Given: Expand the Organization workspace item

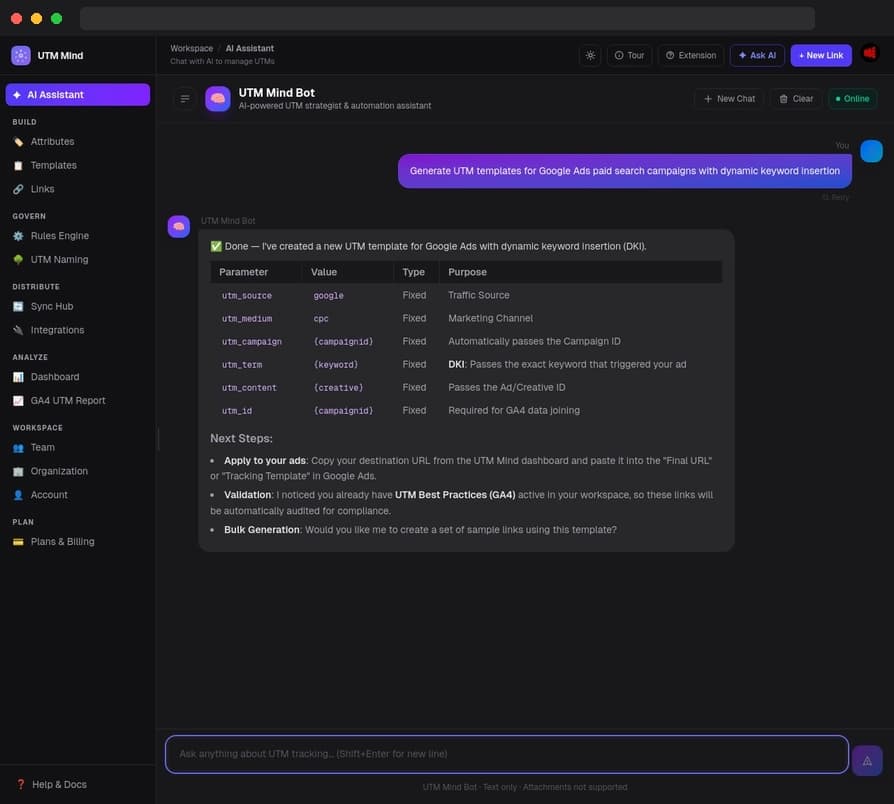Looking at the screenshot, I should 58,471.
